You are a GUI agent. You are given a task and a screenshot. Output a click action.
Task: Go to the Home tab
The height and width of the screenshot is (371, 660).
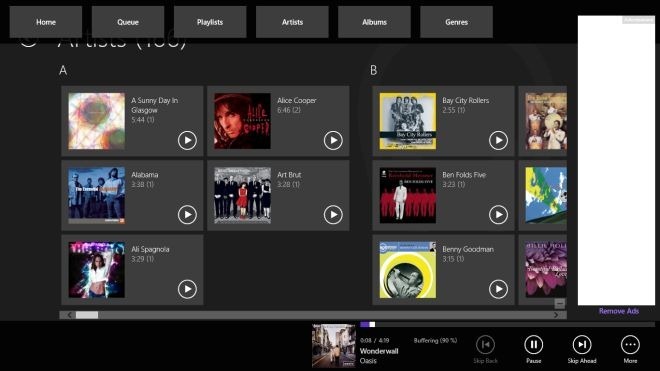pyautogui.click(x=46, y=22)
